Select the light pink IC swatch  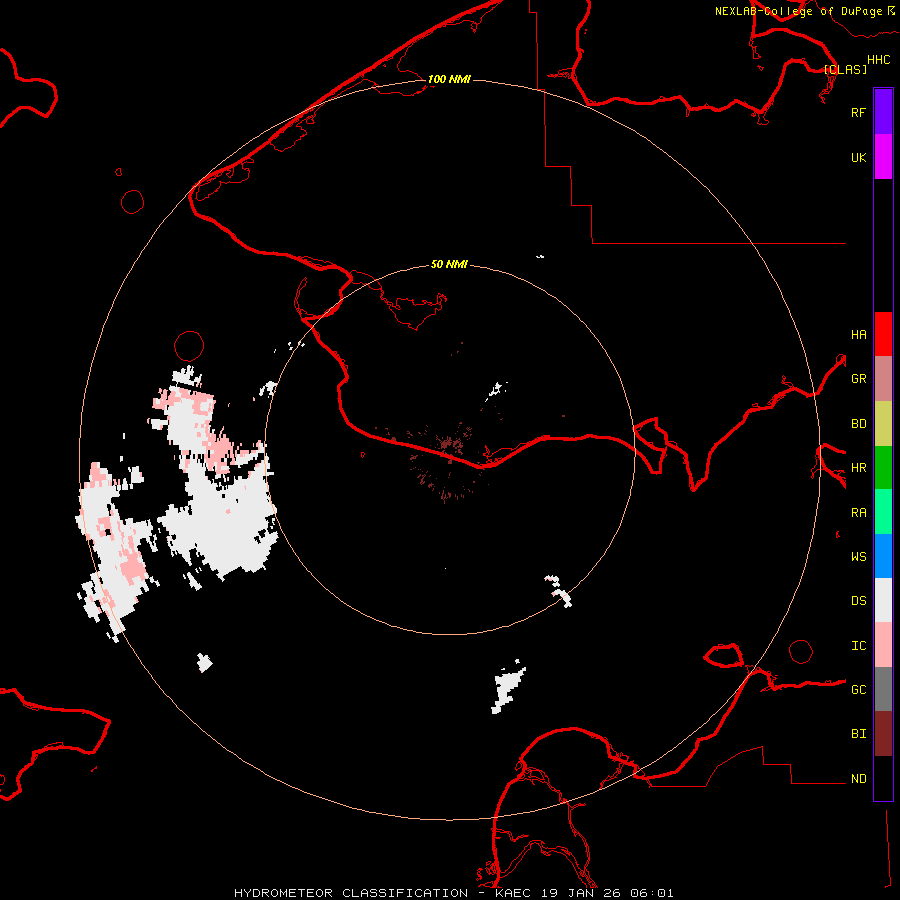point(883,645)
